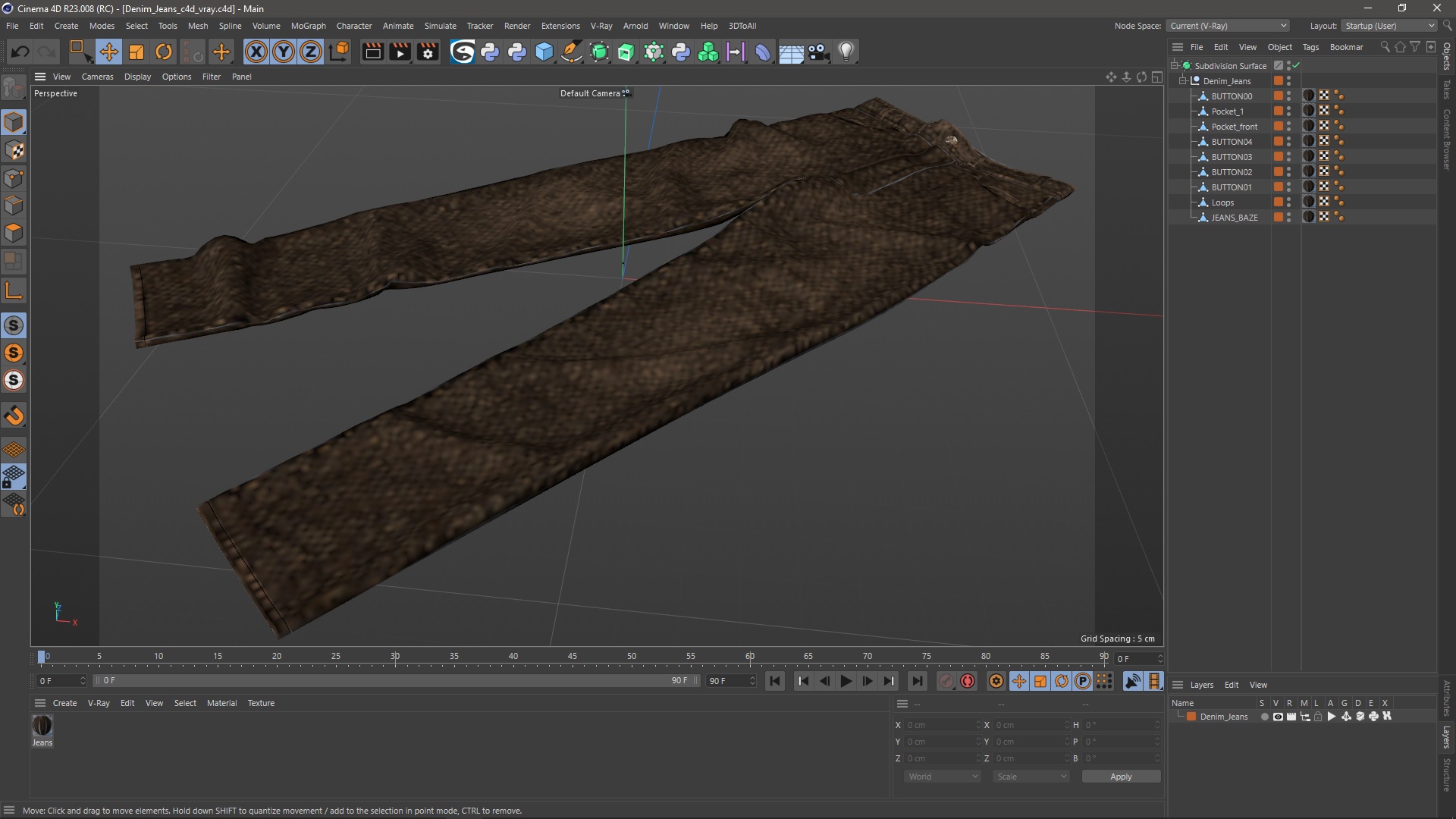Open Edit Render Settings icon

pos(428,52)
